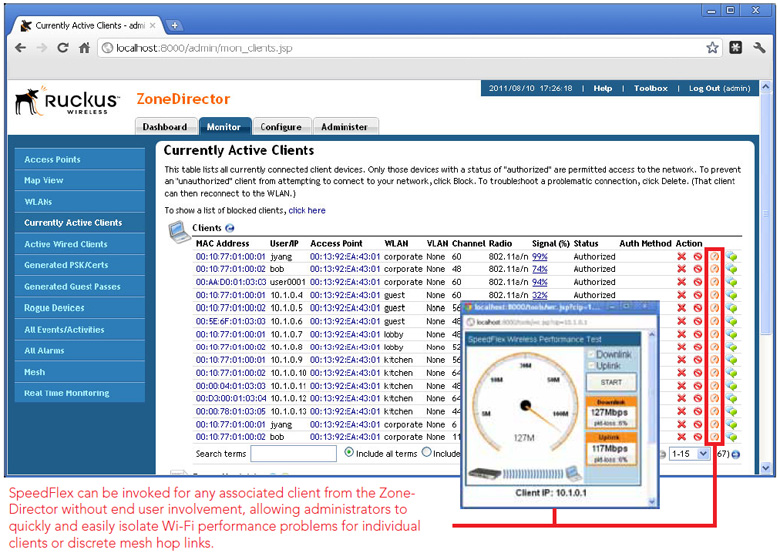The width and height of the screenshot is (780, 553).
Task: Go back using the browser back arrow
Action: pyautogui.click(x=20, y=48)
